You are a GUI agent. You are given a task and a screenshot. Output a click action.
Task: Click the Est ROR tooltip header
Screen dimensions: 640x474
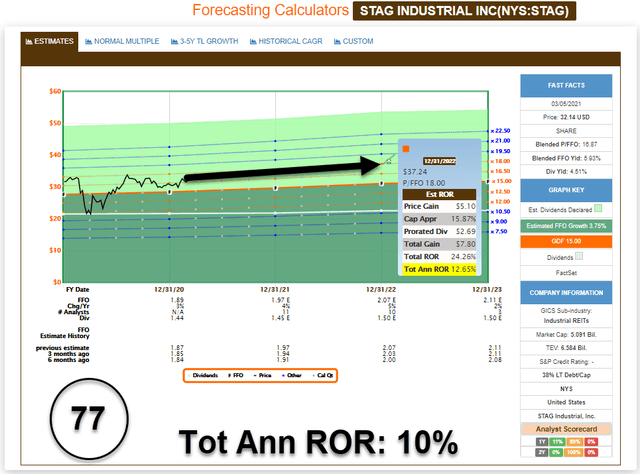[440, 194]
